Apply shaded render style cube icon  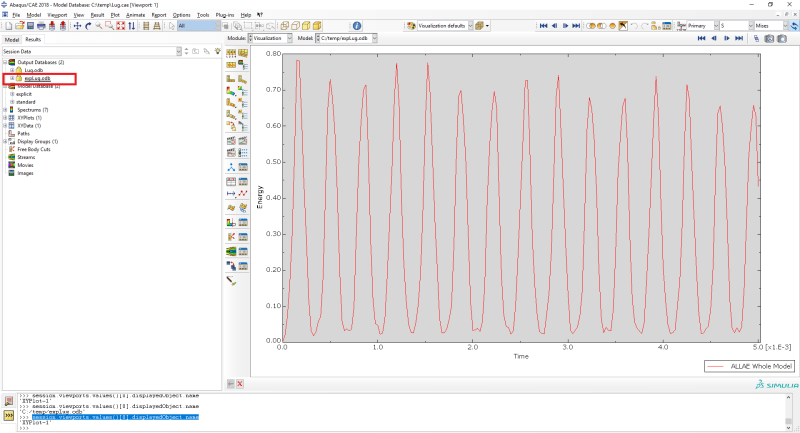click(317, 26)
